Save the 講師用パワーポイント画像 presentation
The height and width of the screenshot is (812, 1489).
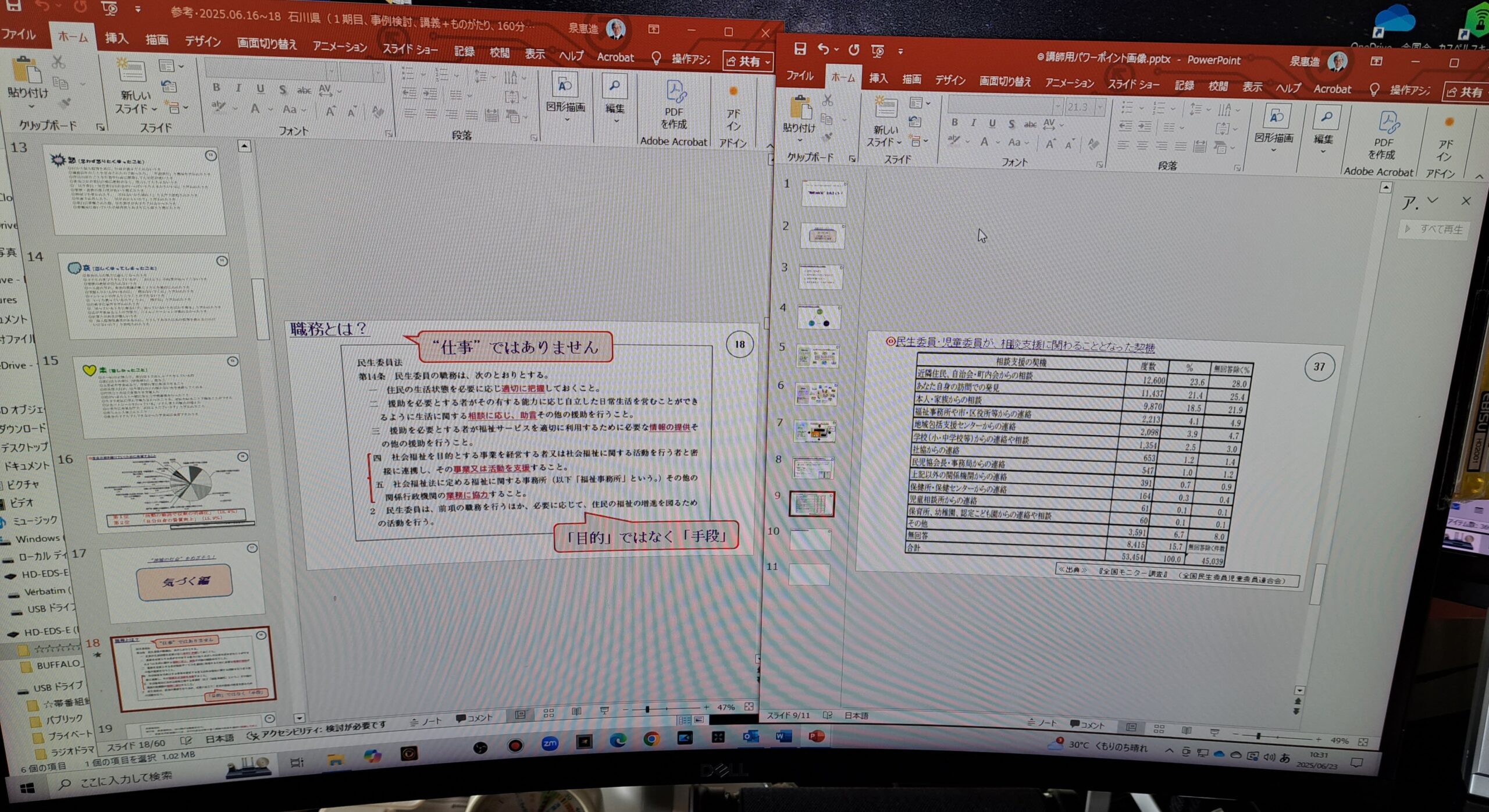coord(800,49)
